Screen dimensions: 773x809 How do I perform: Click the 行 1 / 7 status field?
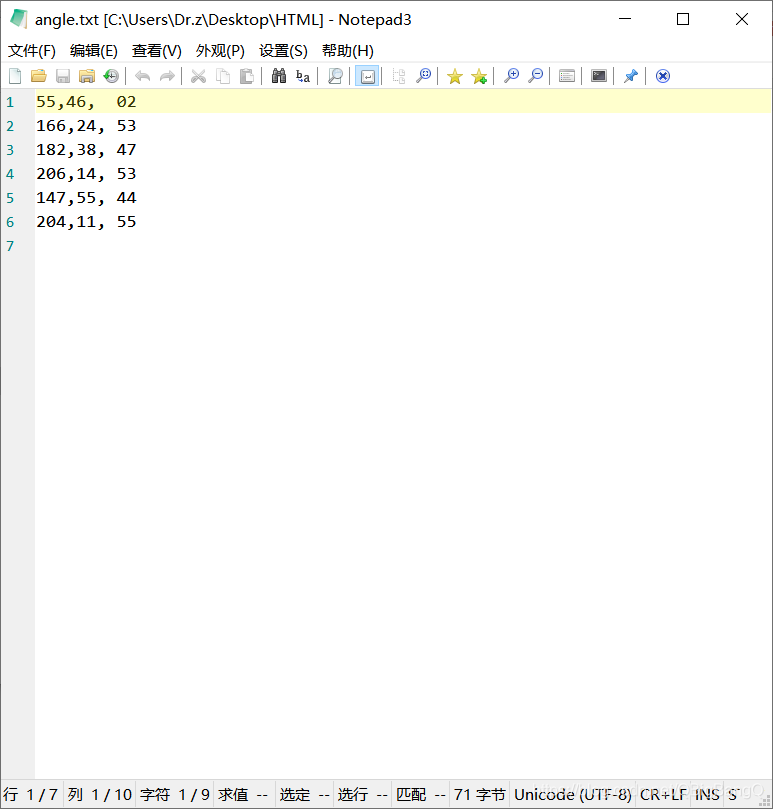30,795
